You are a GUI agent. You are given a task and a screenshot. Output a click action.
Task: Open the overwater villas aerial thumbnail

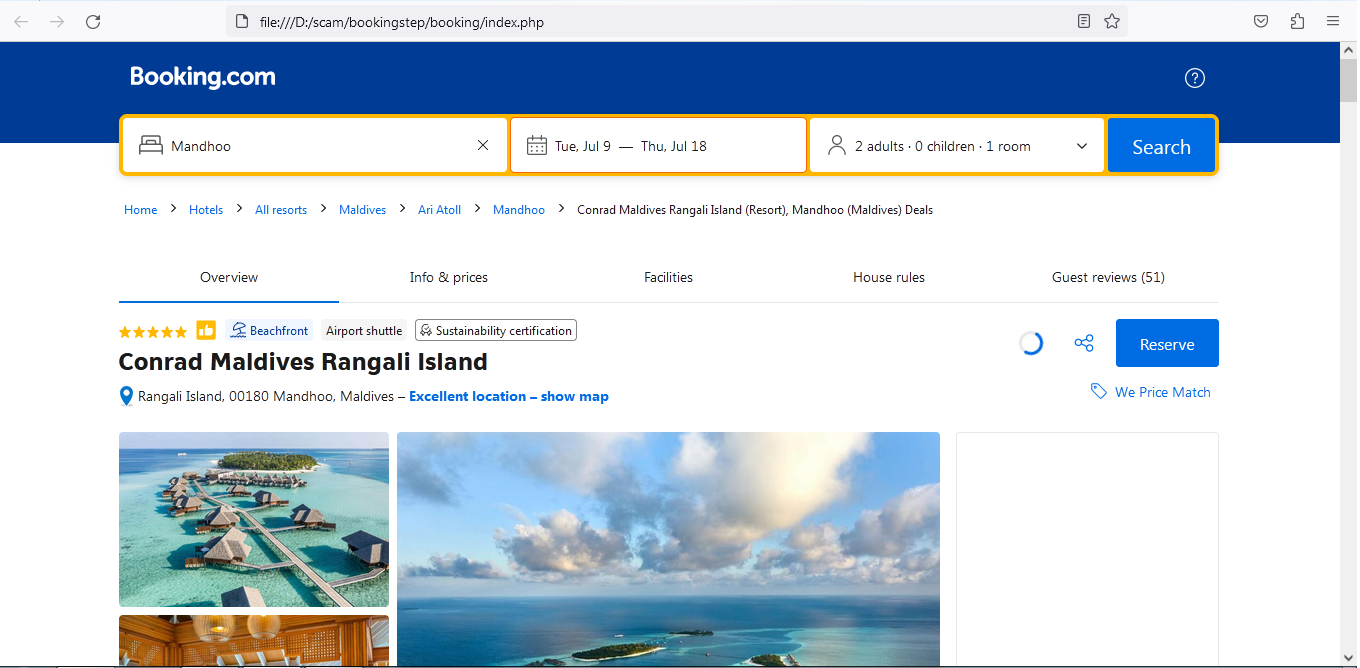[x=254, y=519]
